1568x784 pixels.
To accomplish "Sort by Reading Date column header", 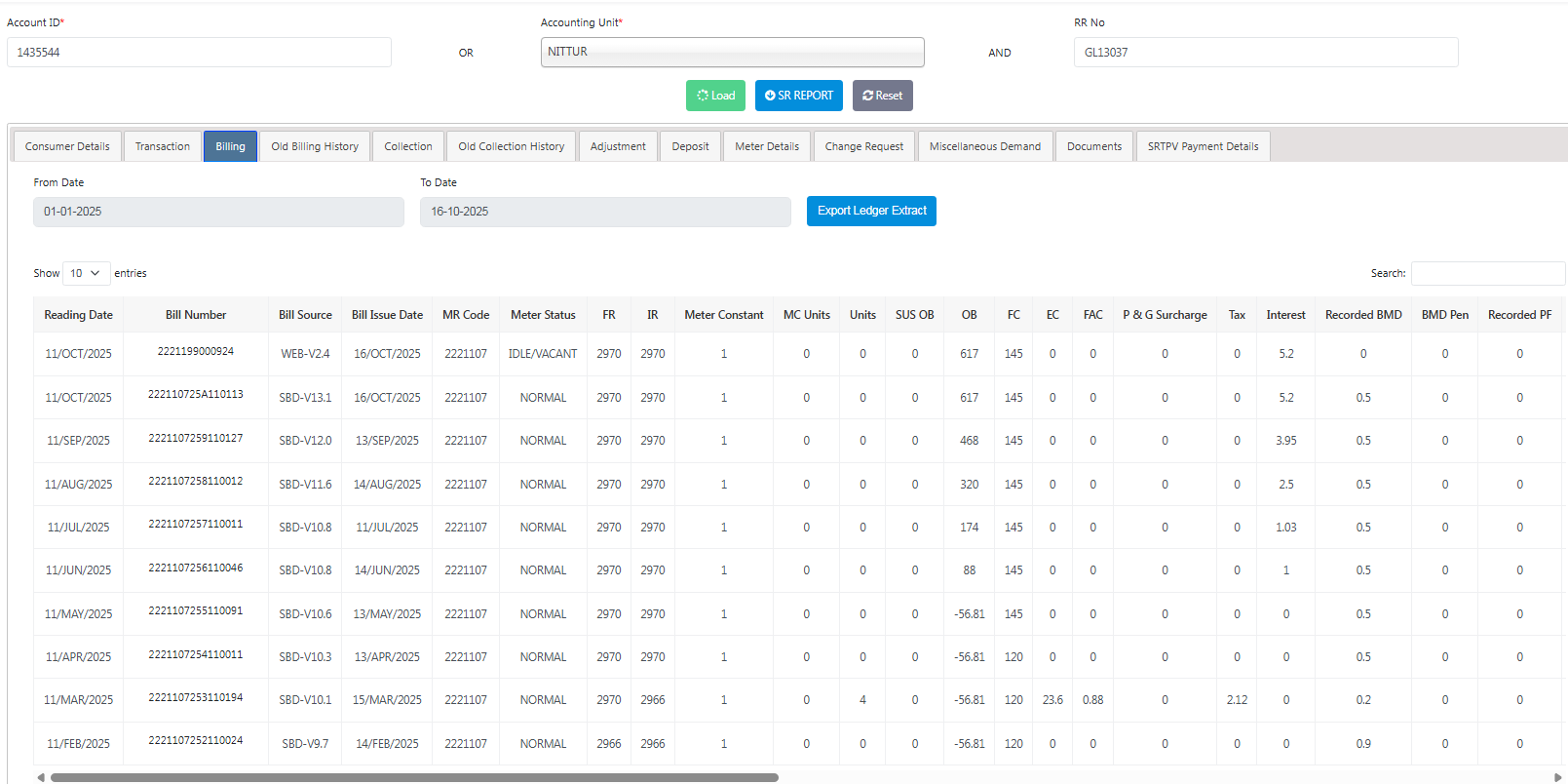I will (x=78, y=315).
